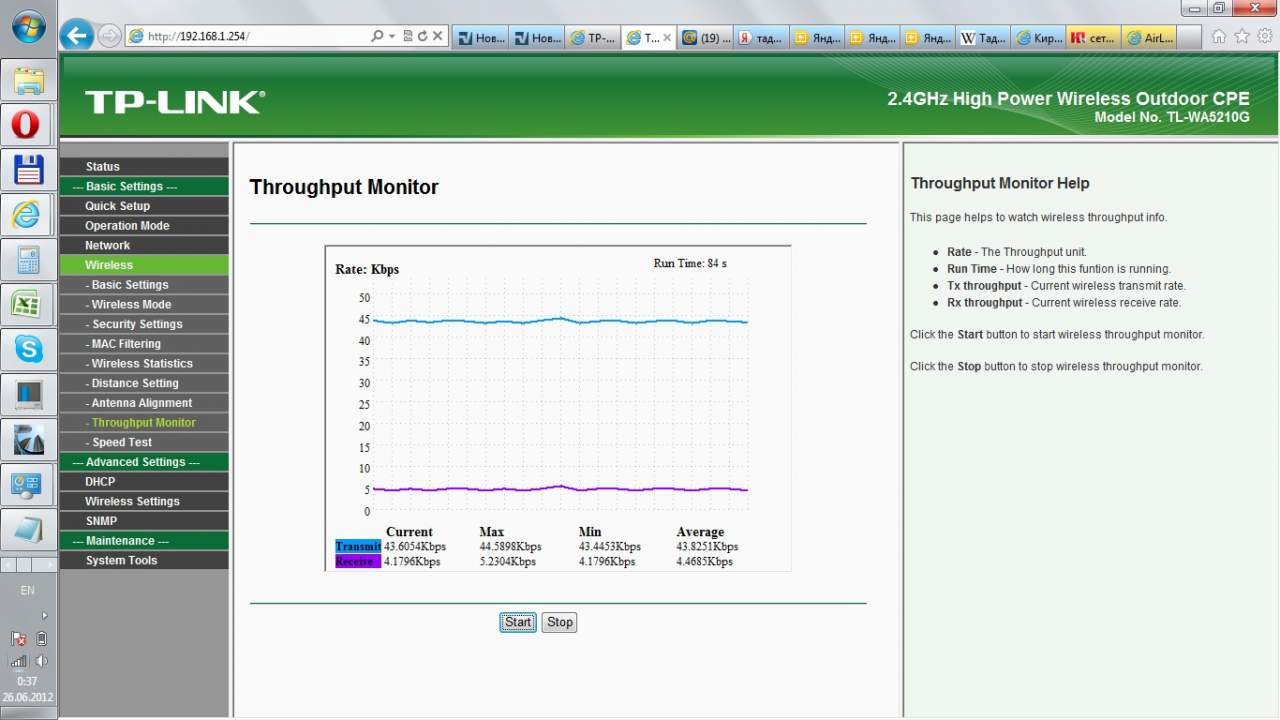1280x720 pixels.
Task: Click the blue Transmit legend swatch
Action: point(358,547)
